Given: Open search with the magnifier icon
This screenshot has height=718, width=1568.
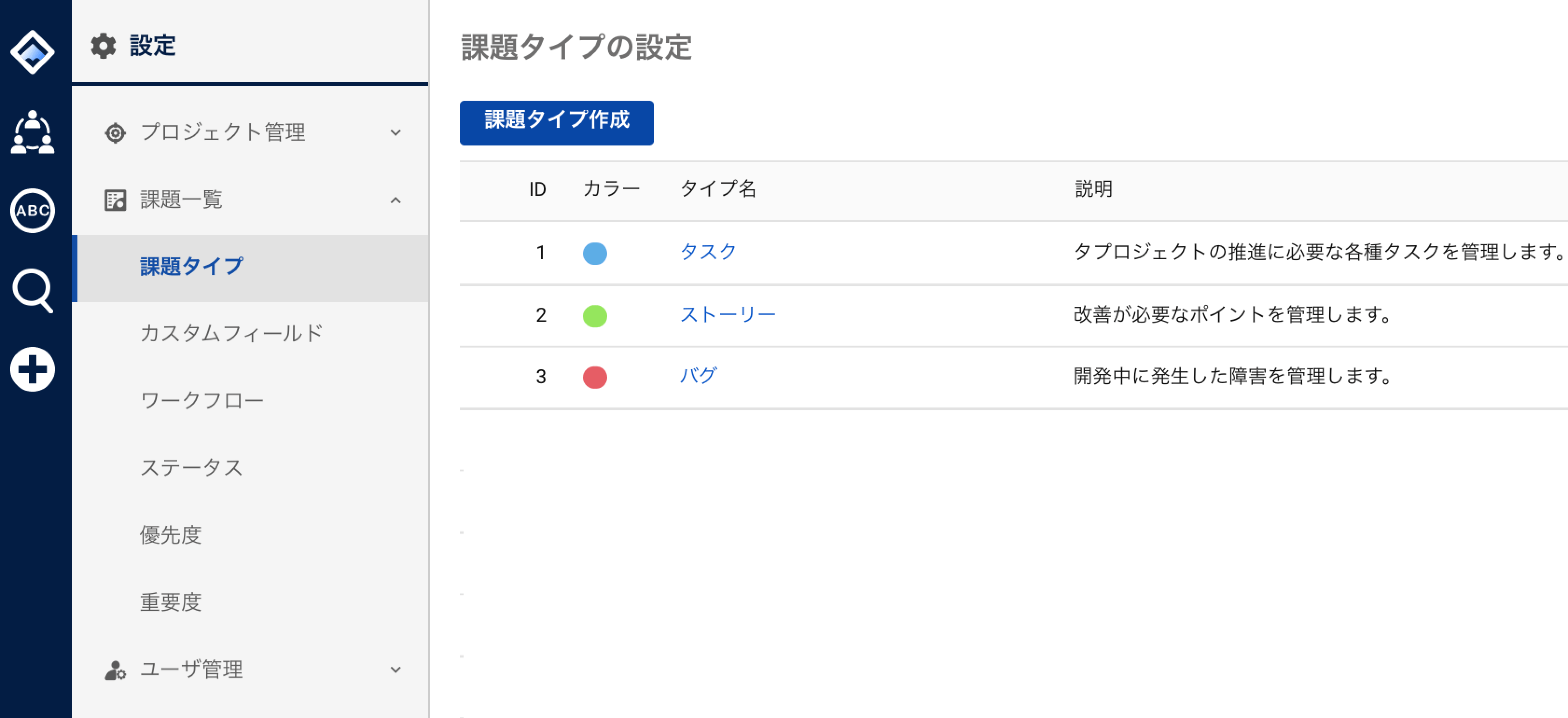Looking at the screenshot, I should (32, 290).
